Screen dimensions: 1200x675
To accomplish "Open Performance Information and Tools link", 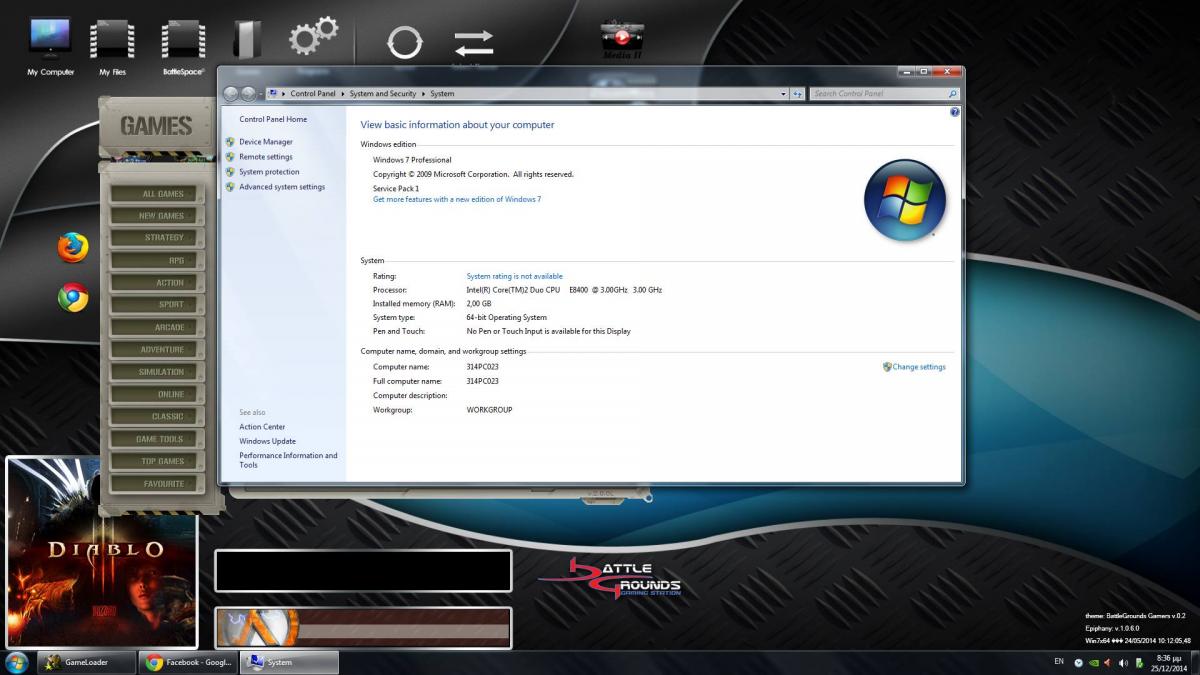I will coord(288,460).
